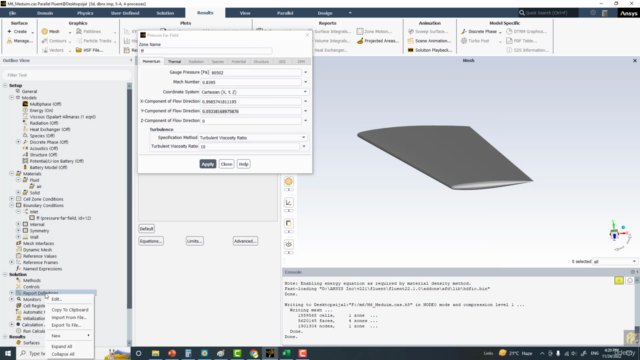Click the Equations button
This screenshot has width=640, height=360.
click(x=151, y=241)
